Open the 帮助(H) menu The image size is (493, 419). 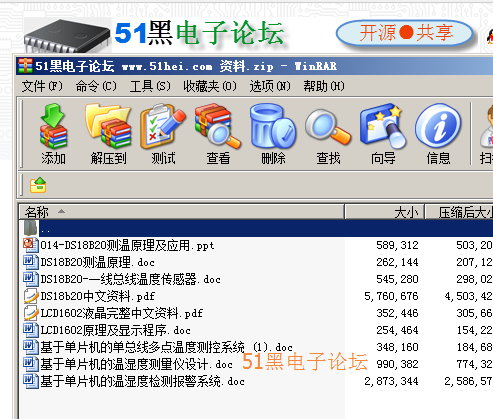tap(324, 86)
